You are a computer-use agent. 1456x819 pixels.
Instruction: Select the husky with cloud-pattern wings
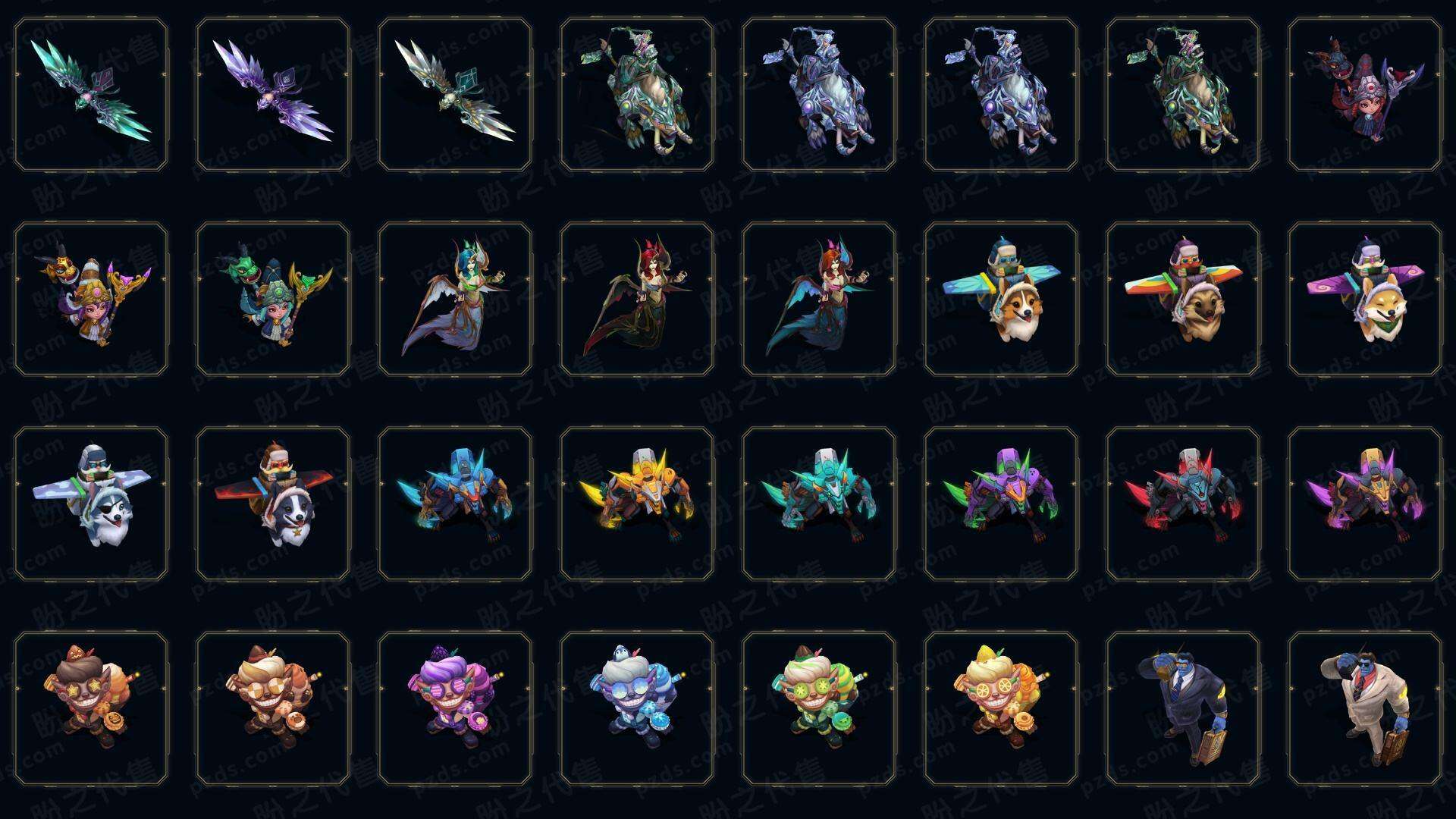[x=91, y=504]
